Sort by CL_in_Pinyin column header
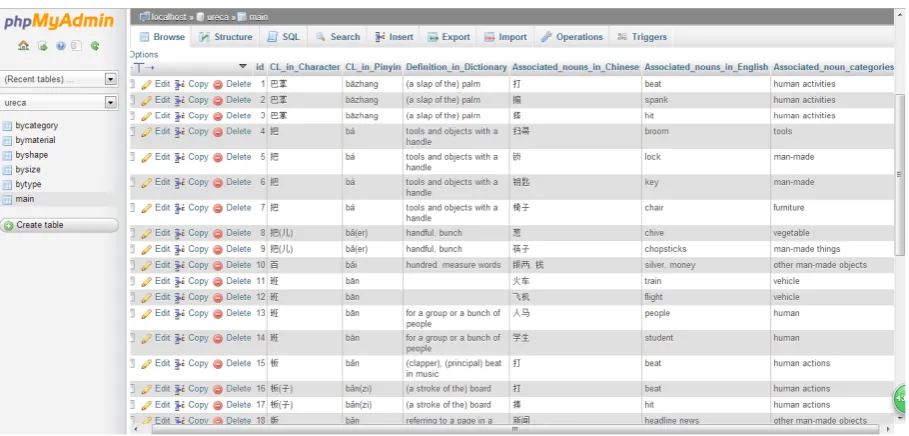The image size is (909, 436). [x=373, y=67]
